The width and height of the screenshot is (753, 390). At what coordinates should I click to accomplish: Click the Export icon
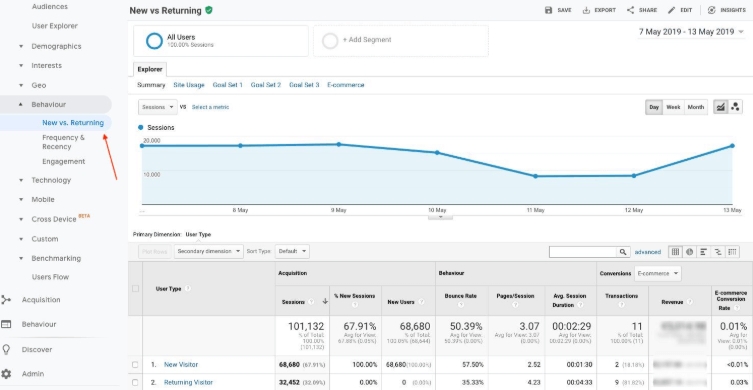pyautogui.click(x=586, y=10)
